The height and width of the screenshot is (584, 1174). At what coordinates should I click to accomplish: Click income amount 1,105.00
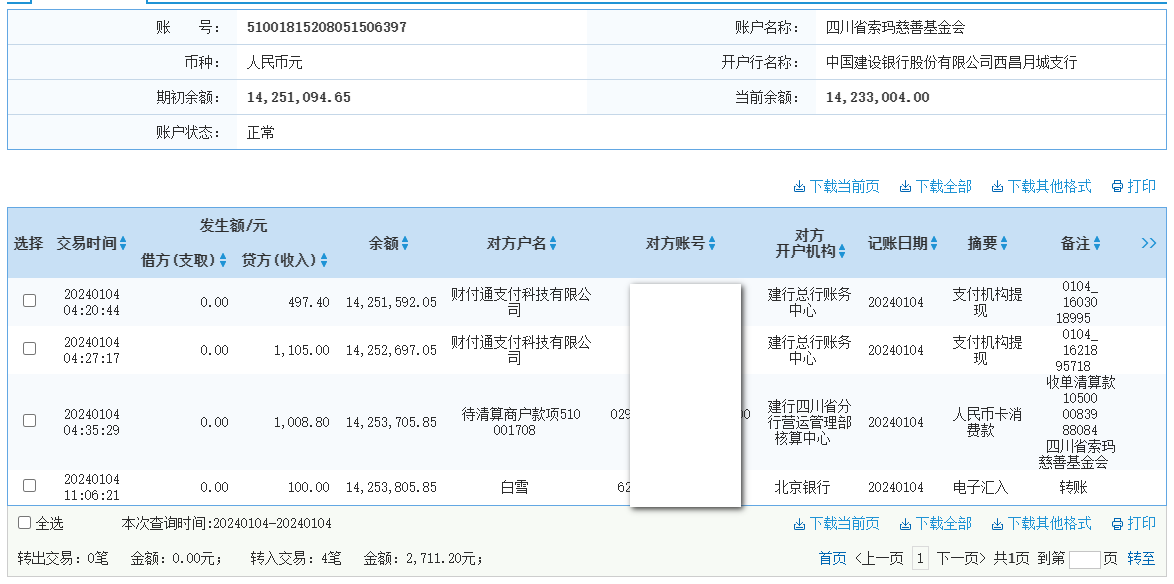pos(302,350)
